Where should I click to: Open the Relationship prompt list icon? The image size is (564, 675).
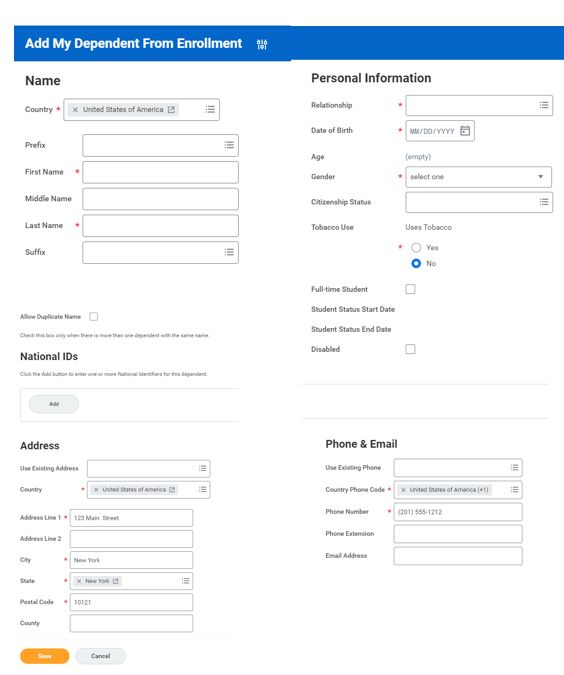[544, 105]
